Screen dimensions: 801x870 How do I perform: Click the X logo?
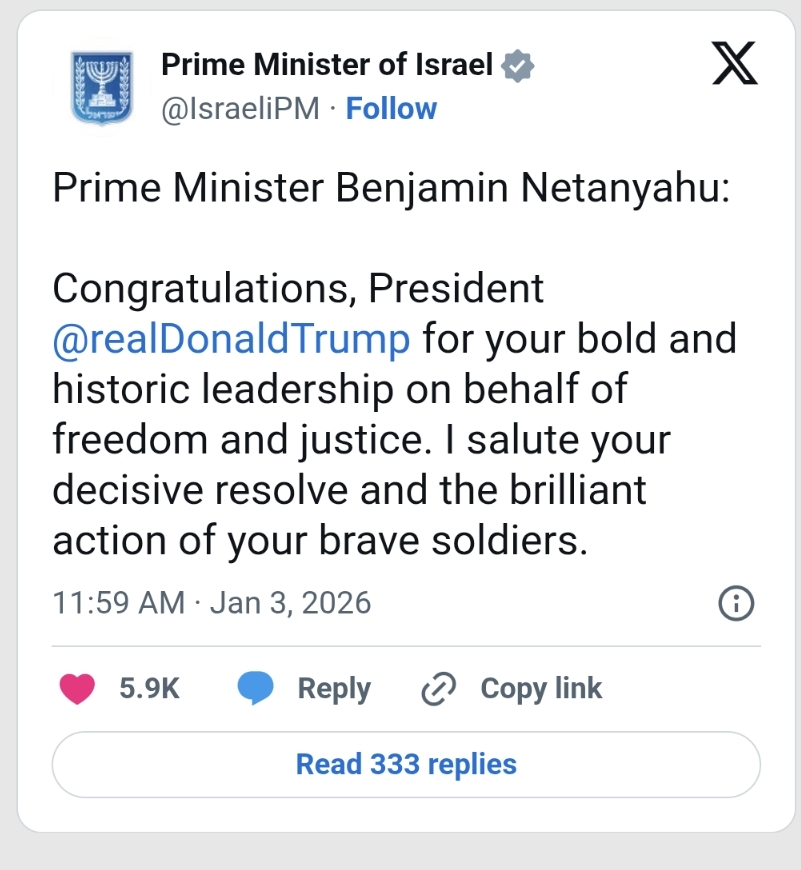point(734,66)
